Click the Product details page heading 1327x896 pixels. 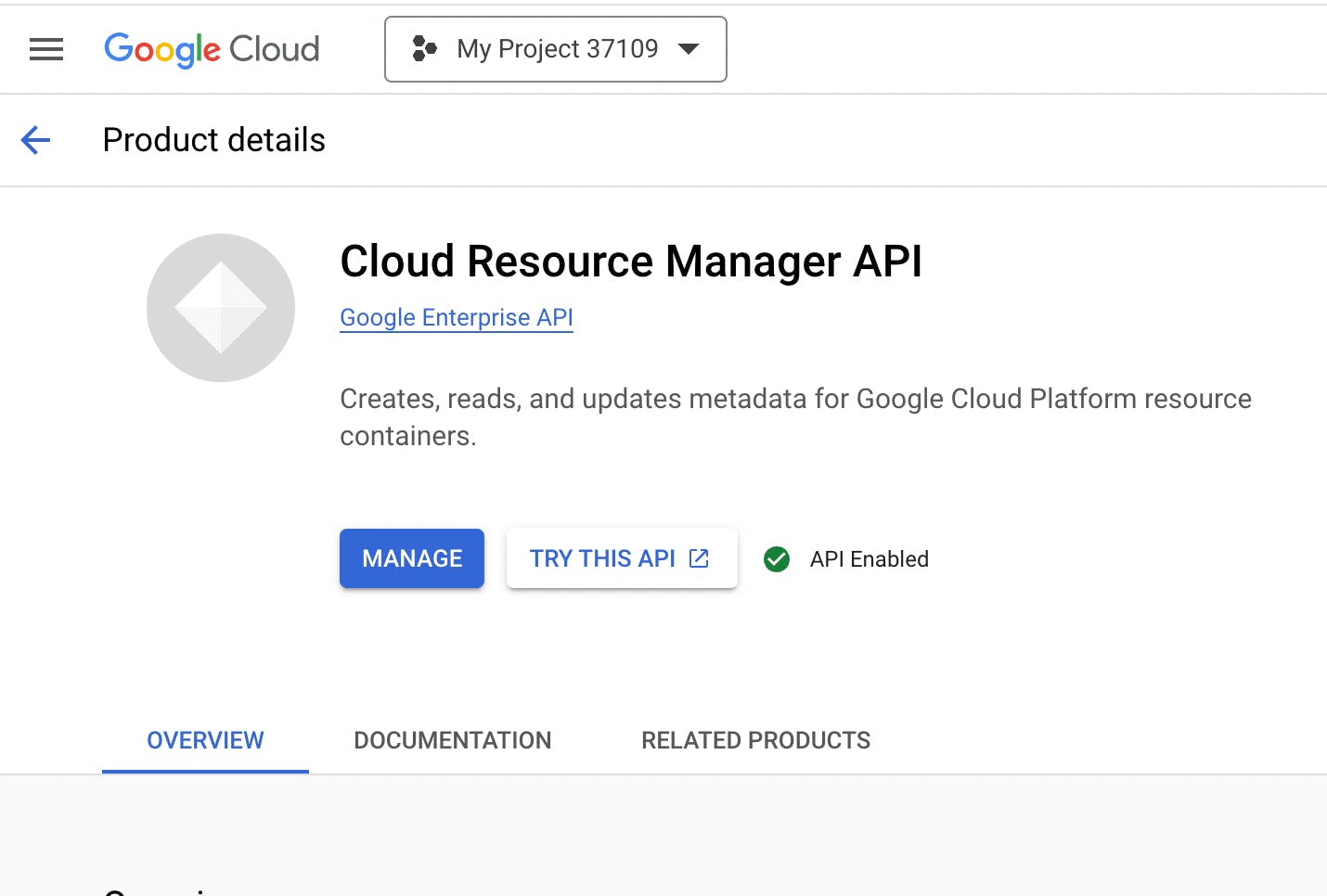point(214,140)
